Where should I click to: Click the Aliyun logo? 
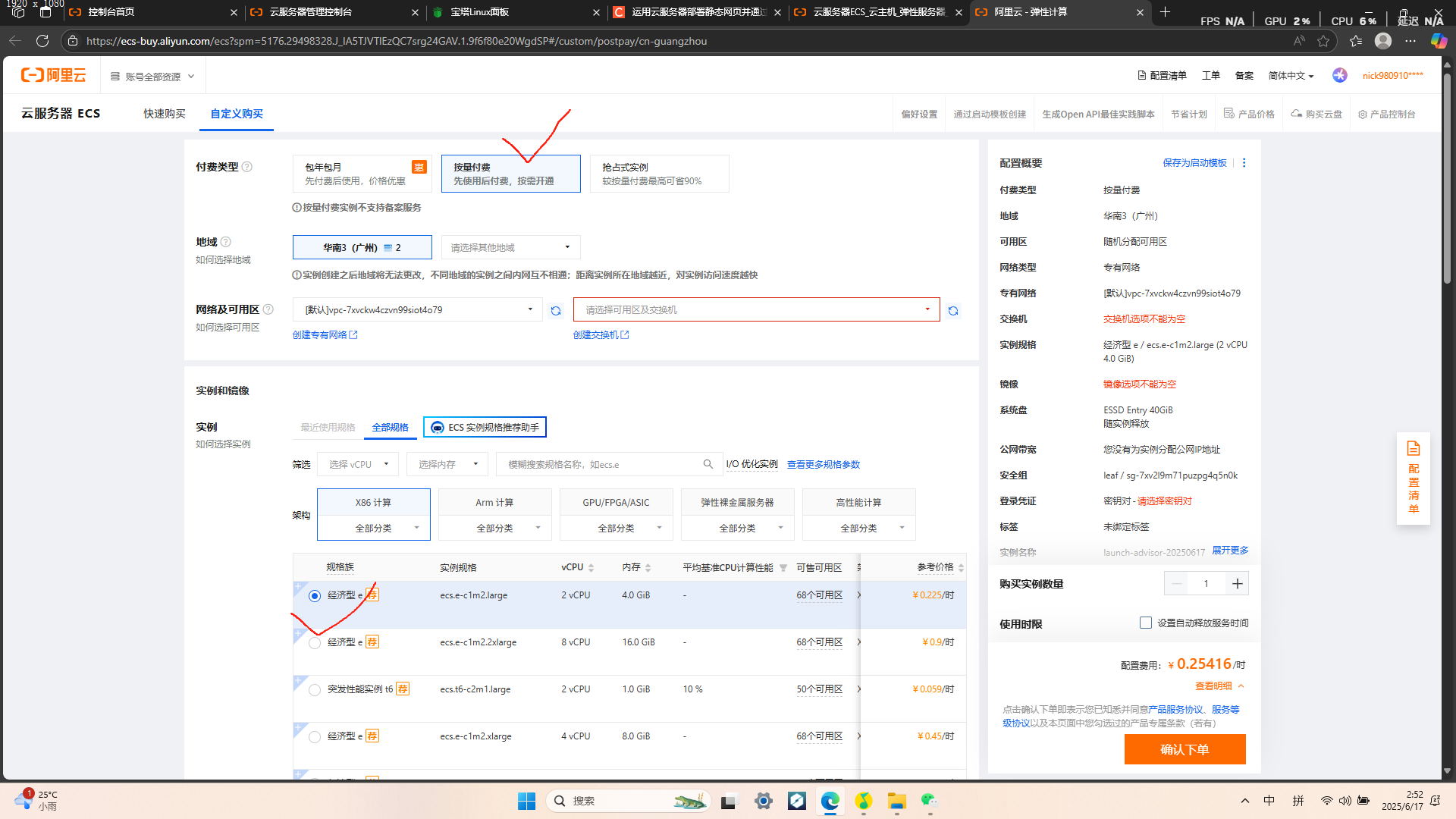pyautogui.click(x=53, y=75)
